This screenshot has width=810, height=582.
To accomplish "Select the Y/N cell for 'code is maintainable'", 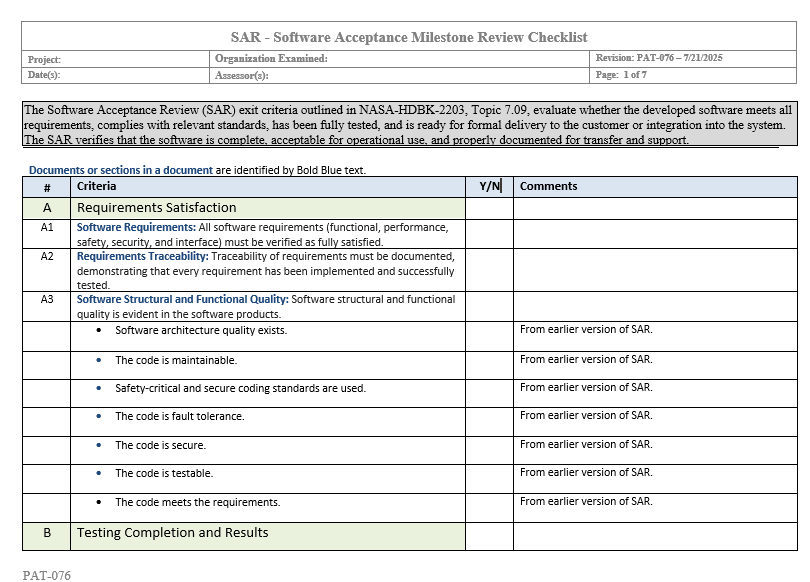I will coord(489,365).
